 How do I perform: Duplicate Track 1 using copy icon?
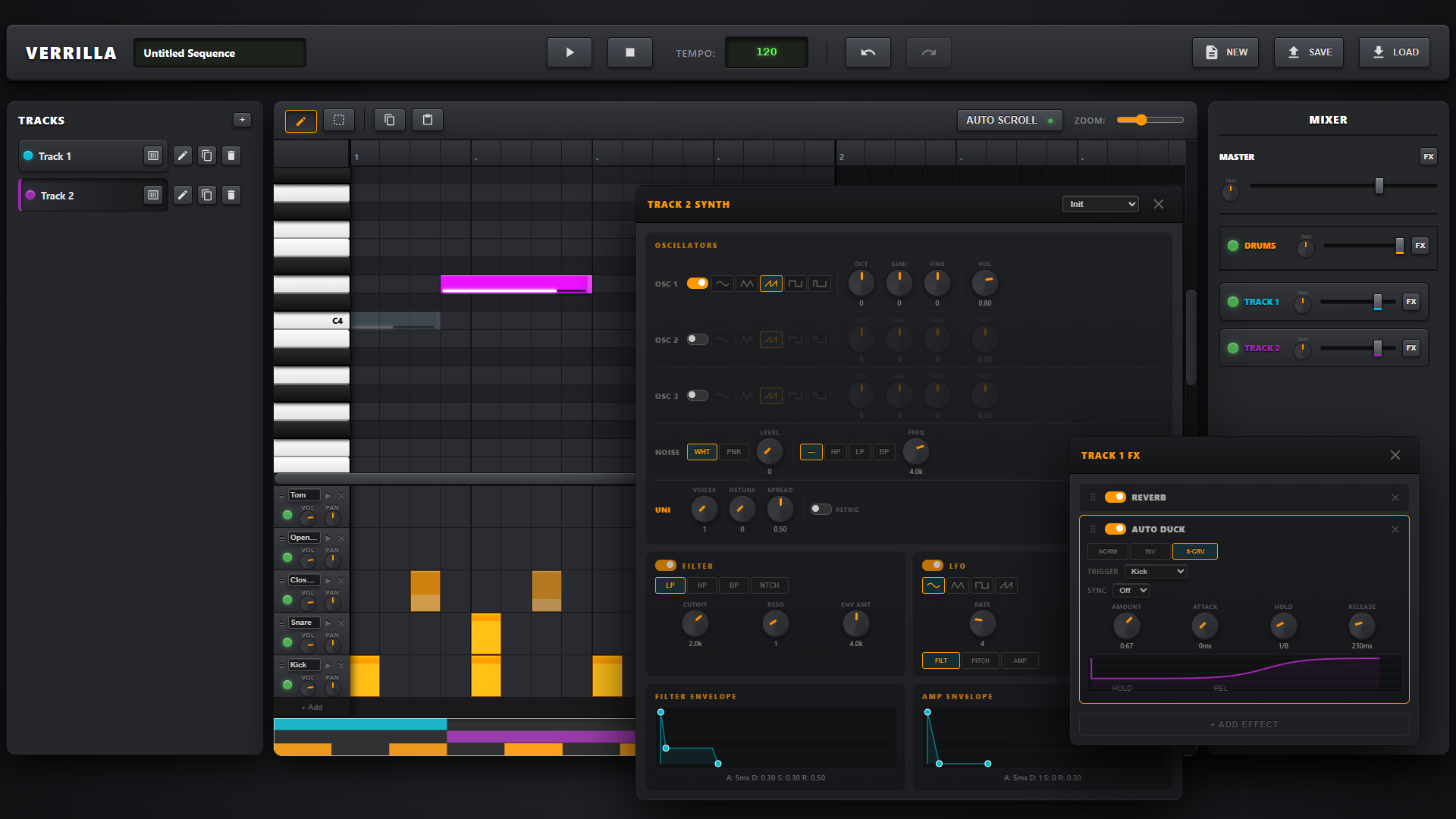[x=206, y=155]
